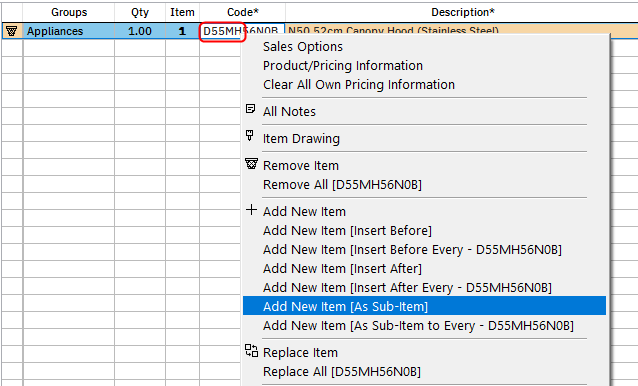Click the highlighted Add New Item [As Sub-Item] entry
The height and width of the screenshot is (386, 638).
[x=424, y=306]
